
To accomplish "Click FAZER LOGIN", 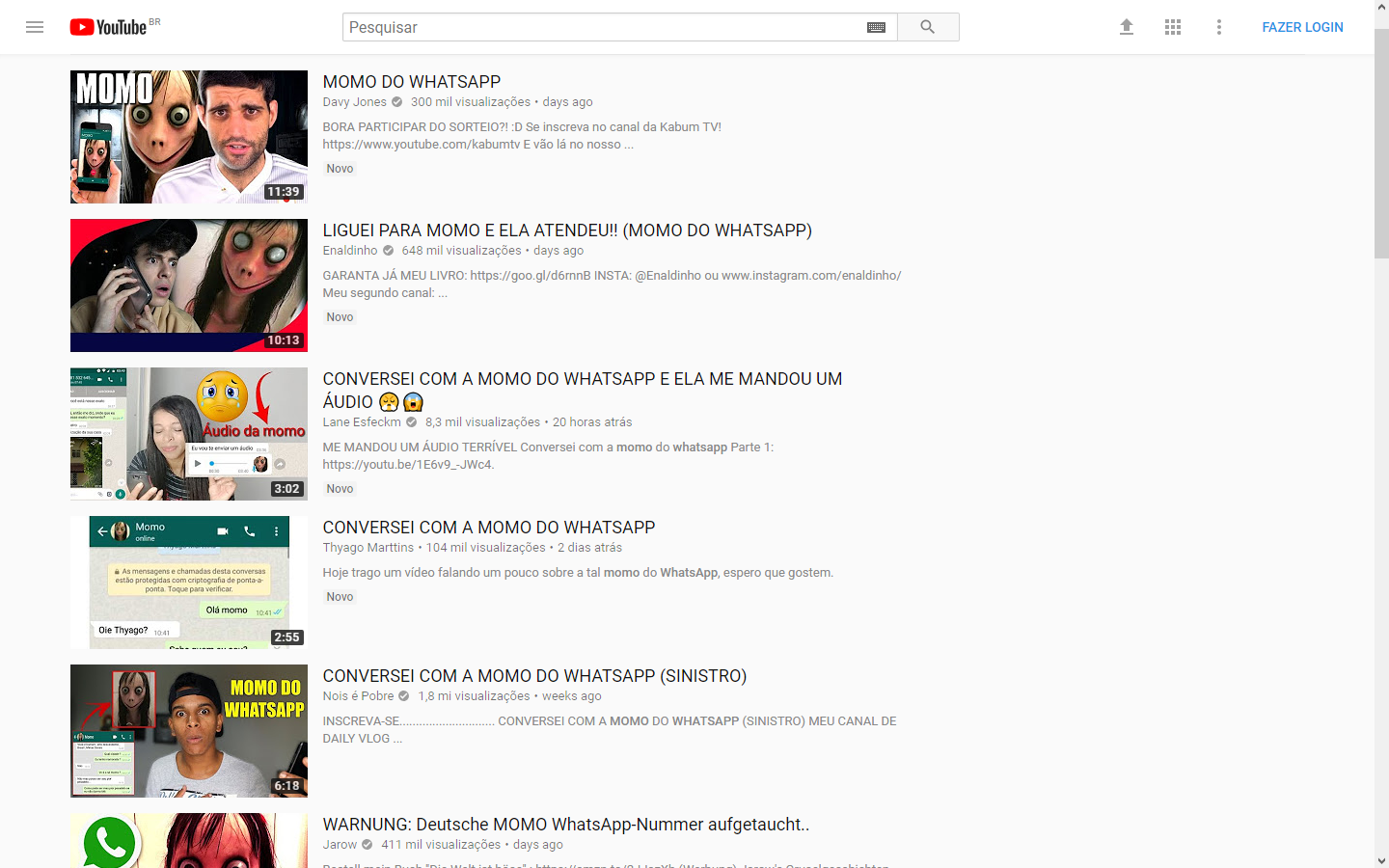I will click(x=1302, y=27).
